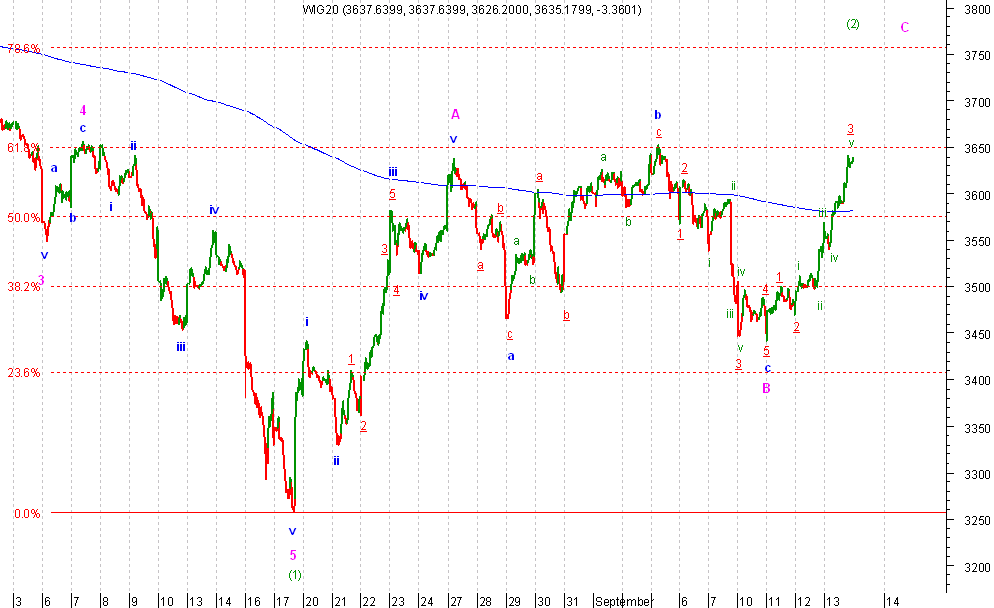Click the 3200 price axis label
Viewport: 994px width, 608px height.
tap(977, 567)
